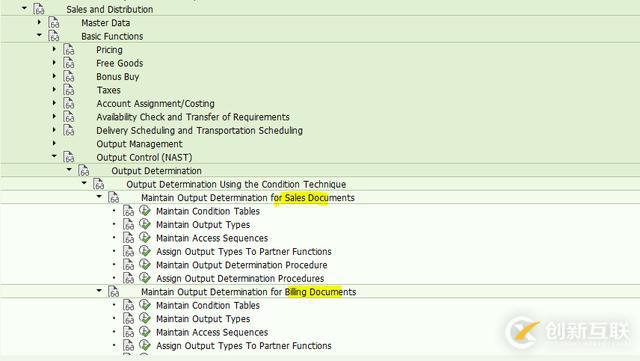
Task: Open documentation icon for Master Data
Action: coord(54,22)
